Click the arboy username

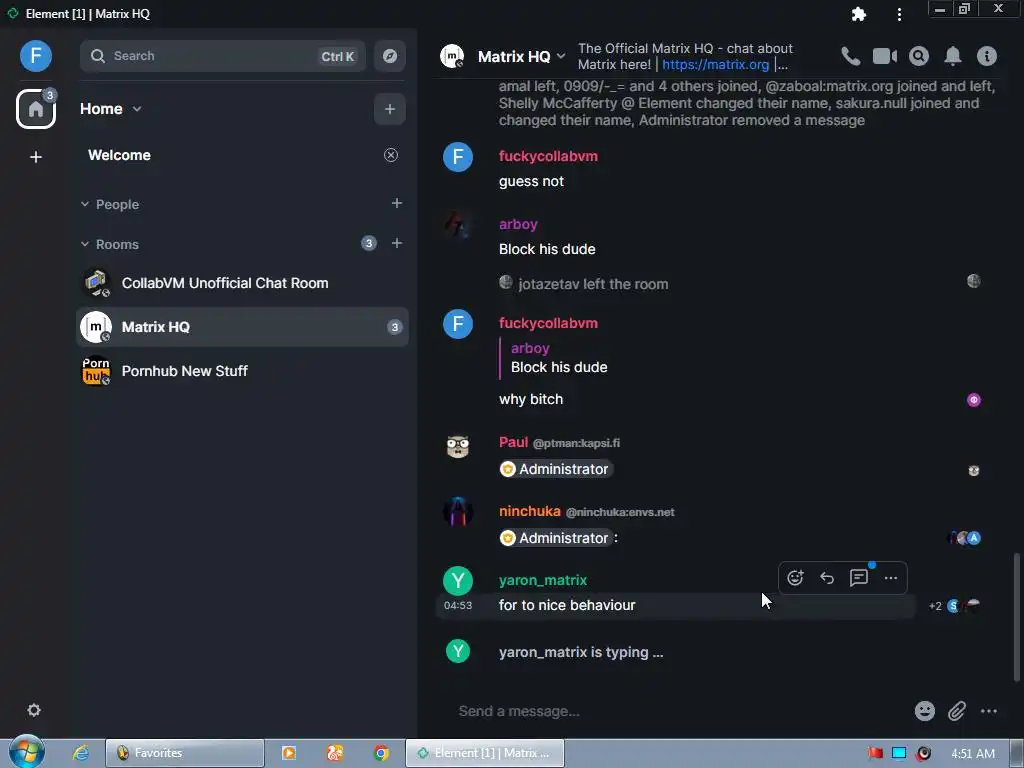point(518,224)
